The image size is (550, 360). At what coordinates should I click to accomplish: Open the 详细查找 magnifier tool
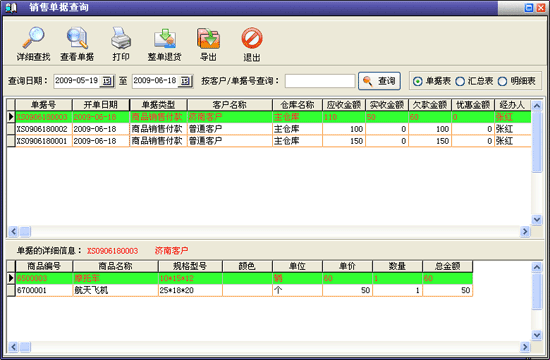point(33,38)
